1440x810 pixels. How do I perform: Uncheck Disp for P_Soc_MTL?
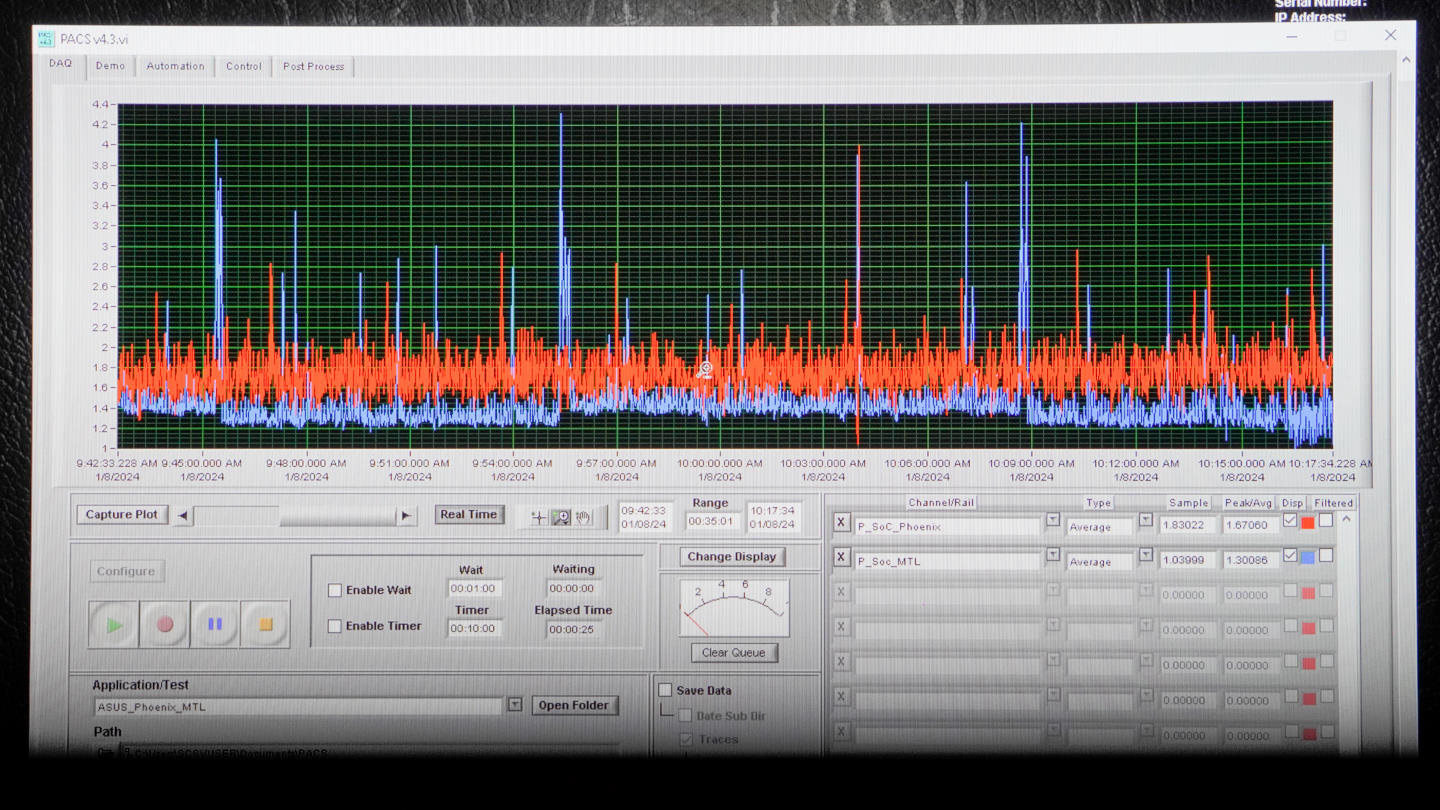point(1290,555)
